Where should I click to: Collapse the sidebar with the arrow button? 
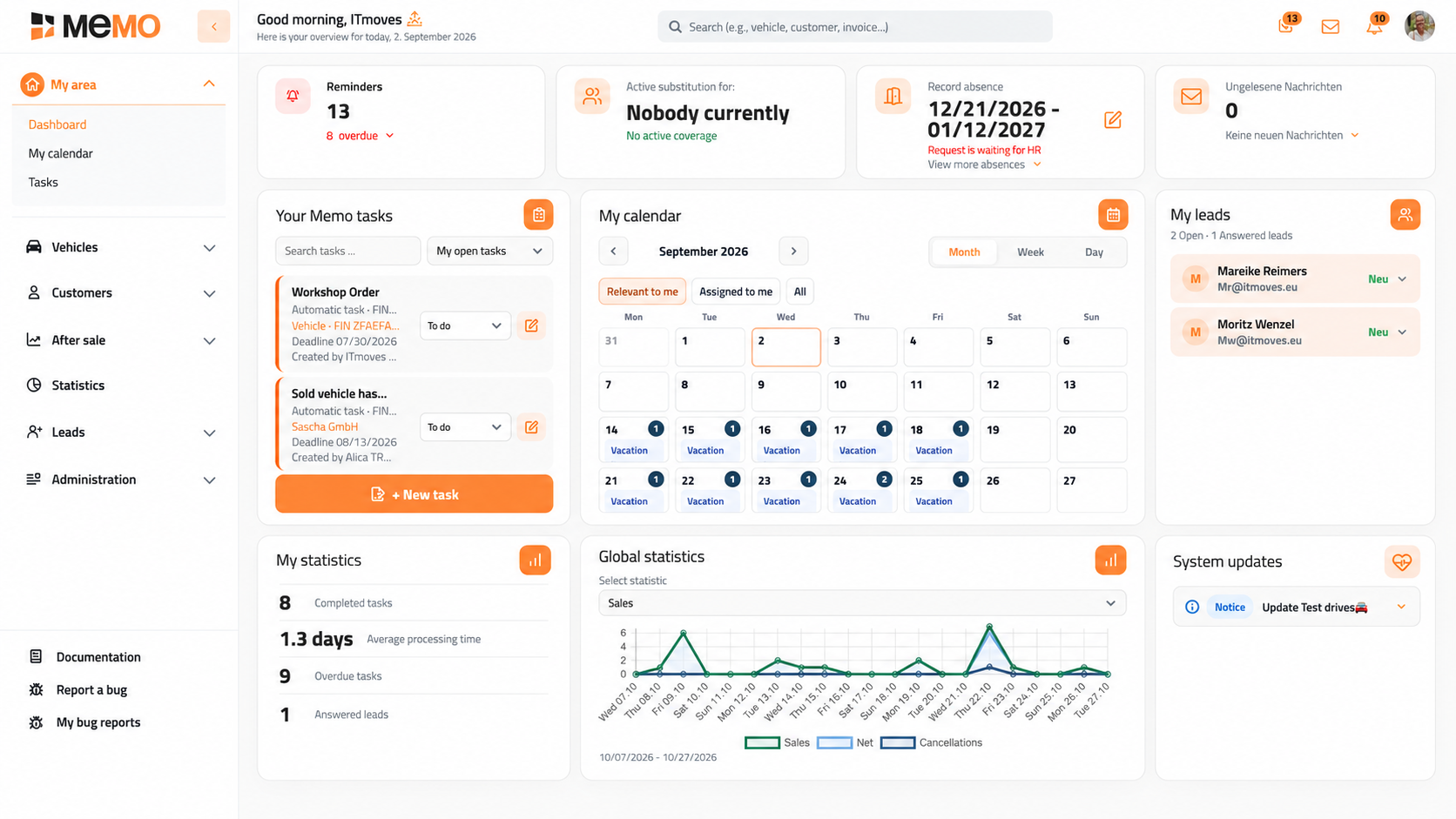pyautogui.click(x=213, y=26)
